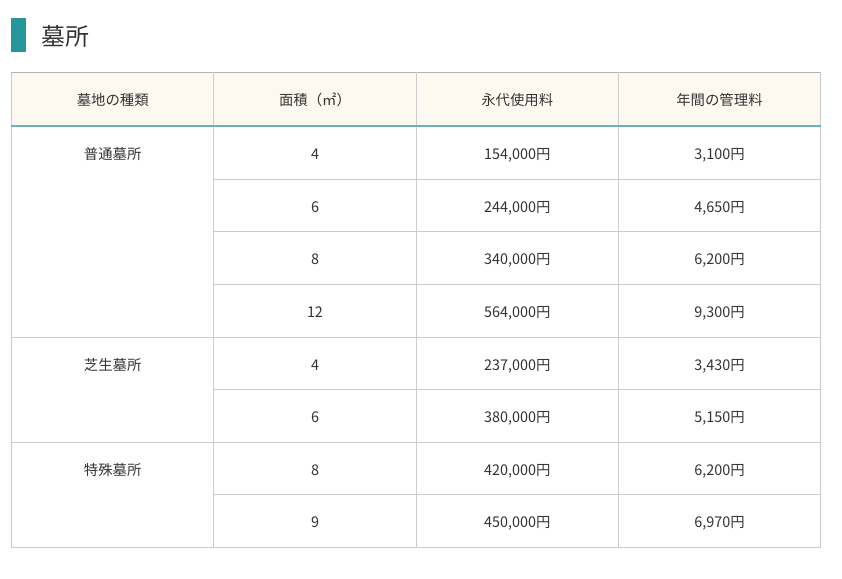Click the 244,000円 price cell
842x579 pixels.
[517, 206]
